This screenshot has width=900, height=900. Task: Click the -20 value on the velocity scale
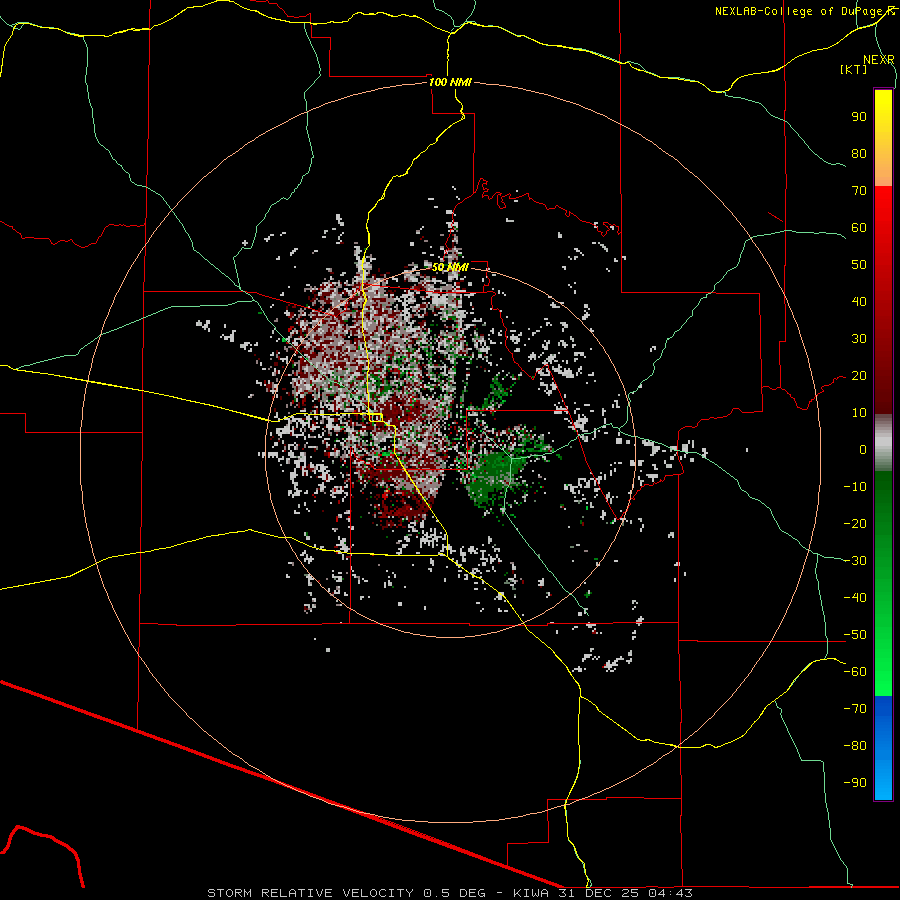coord(855,524)
